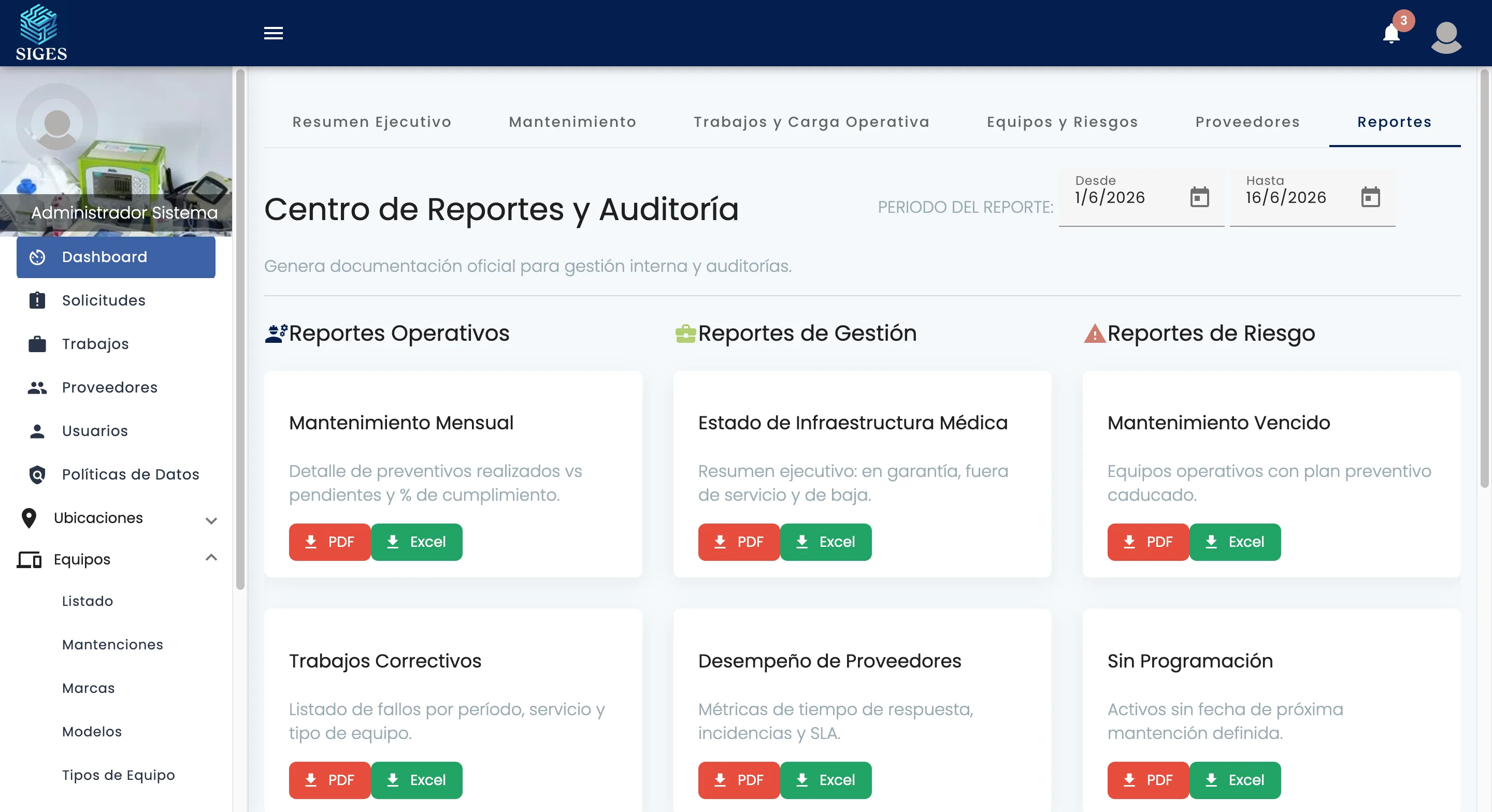
Task: Click the Ubicaciones map pin icon
Action: (x=29, y=518)
